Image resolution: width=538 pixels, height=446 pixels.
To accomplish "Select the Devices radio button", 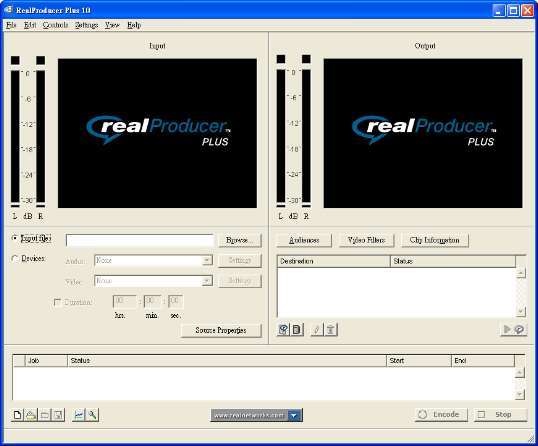I will click(x=15, y=258).
